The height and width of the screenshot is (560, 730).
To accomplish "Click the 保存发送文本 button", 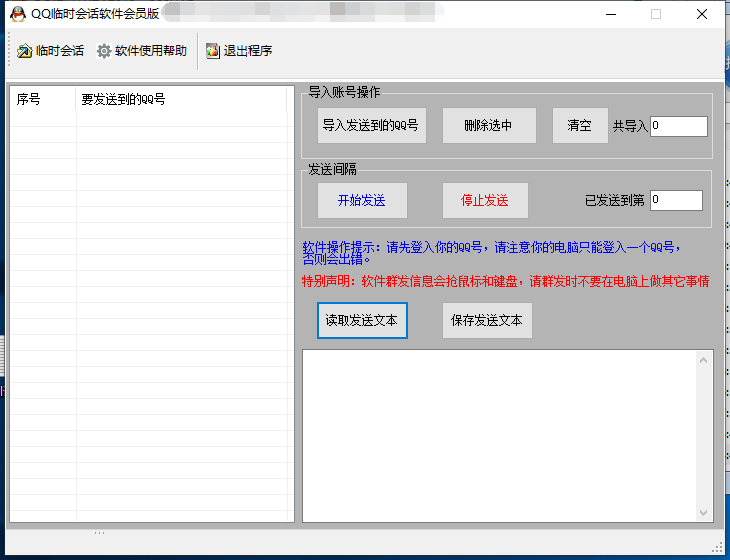I will (487, 320).
